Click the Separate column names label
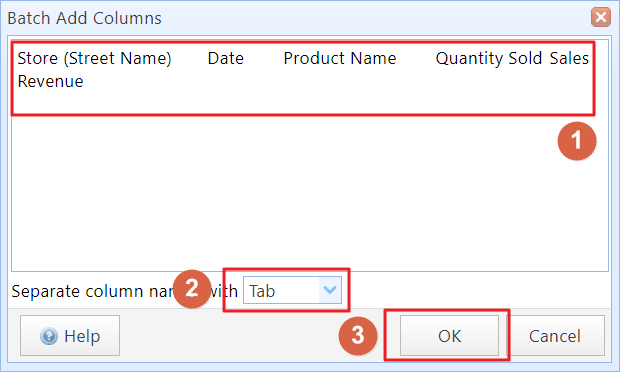Image resolution: width=620 pixels, height=372 pixels. [124, 291]
